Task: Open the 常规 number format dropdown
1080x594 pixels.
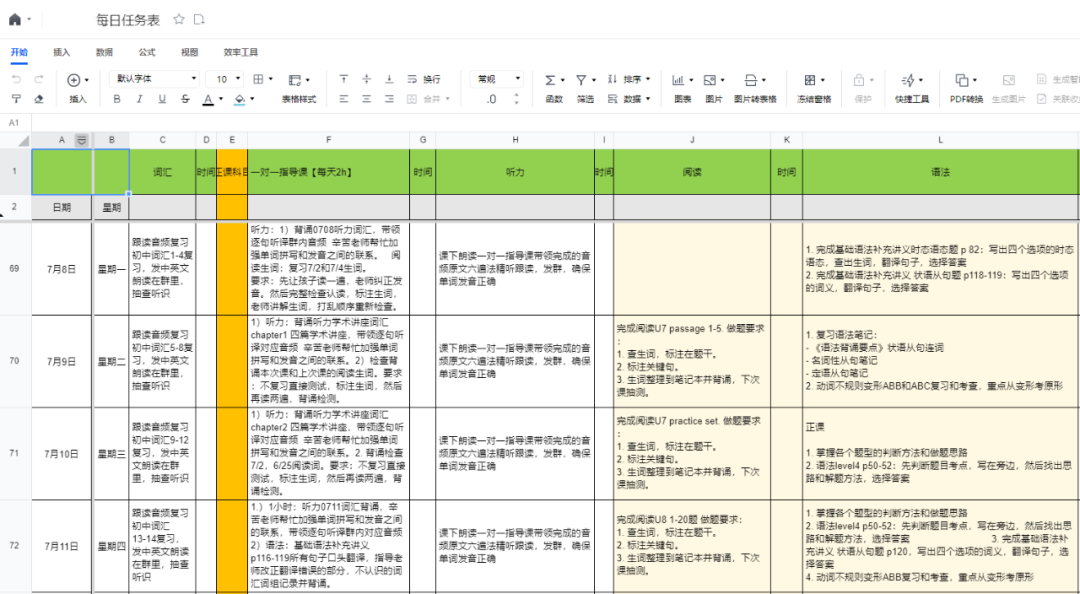Action: click(497, 79)
